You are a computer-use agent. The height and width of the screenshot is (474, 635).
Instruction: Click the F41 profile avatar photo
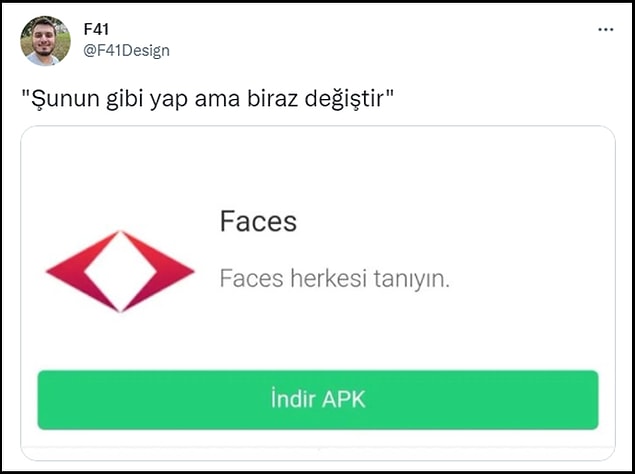(x=45, y=41)
